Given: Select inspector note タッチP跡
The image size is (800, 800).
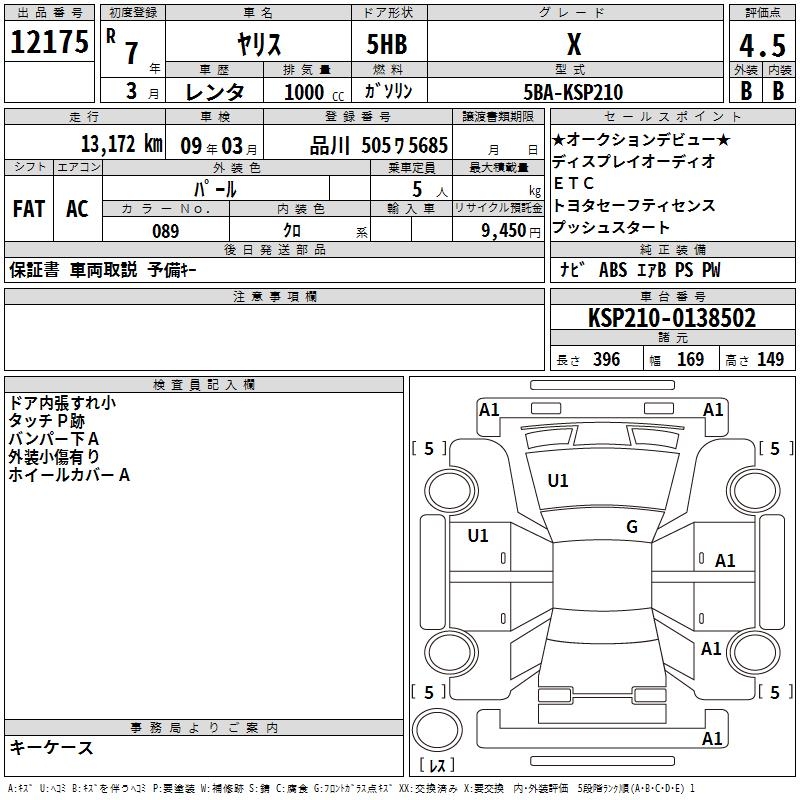Looking at the screenshot, I should tap(47, 421).
